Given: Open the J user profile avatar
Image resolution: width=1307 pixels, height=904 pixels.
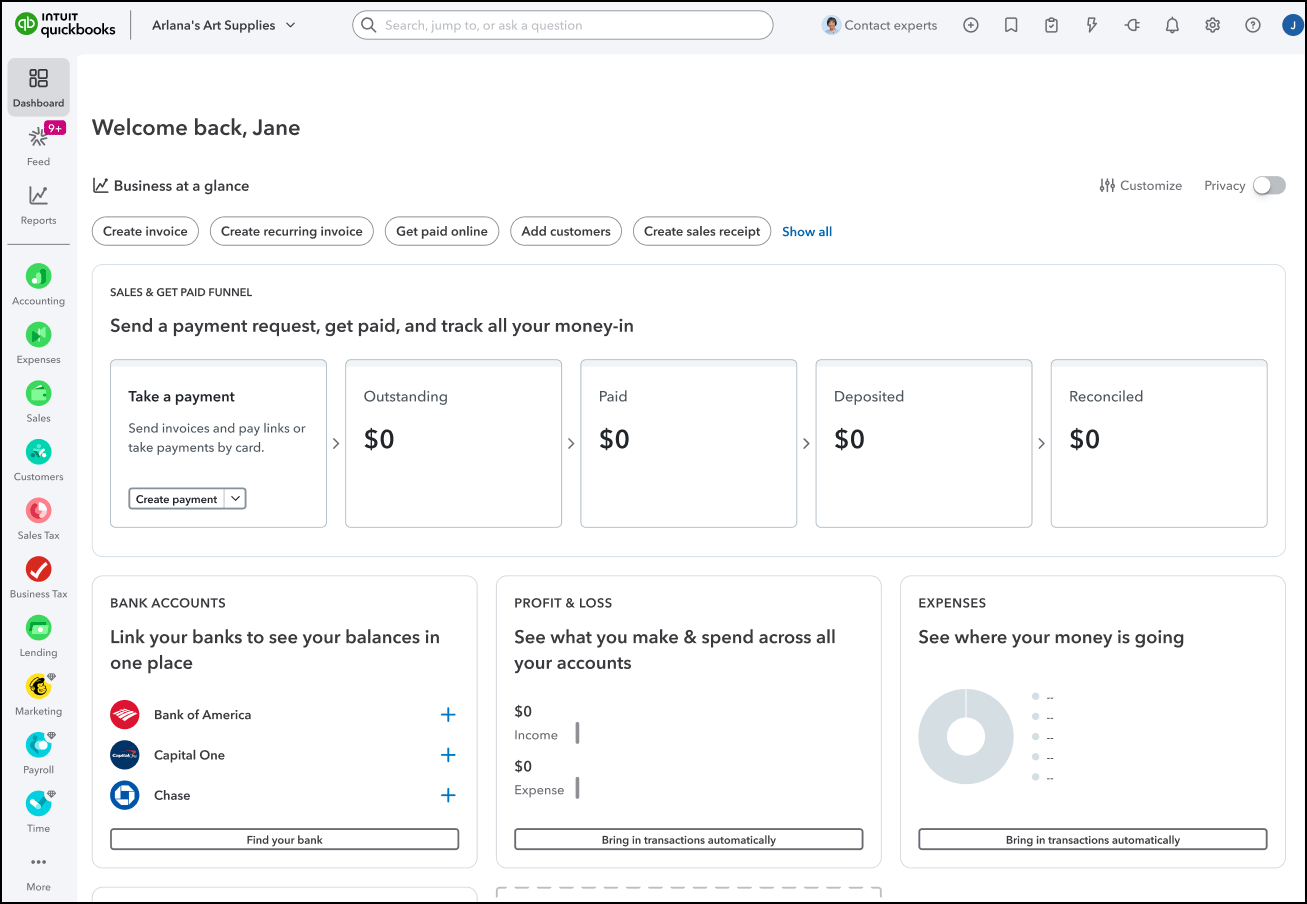Looking at the screenshot, I should (1292, 26).
